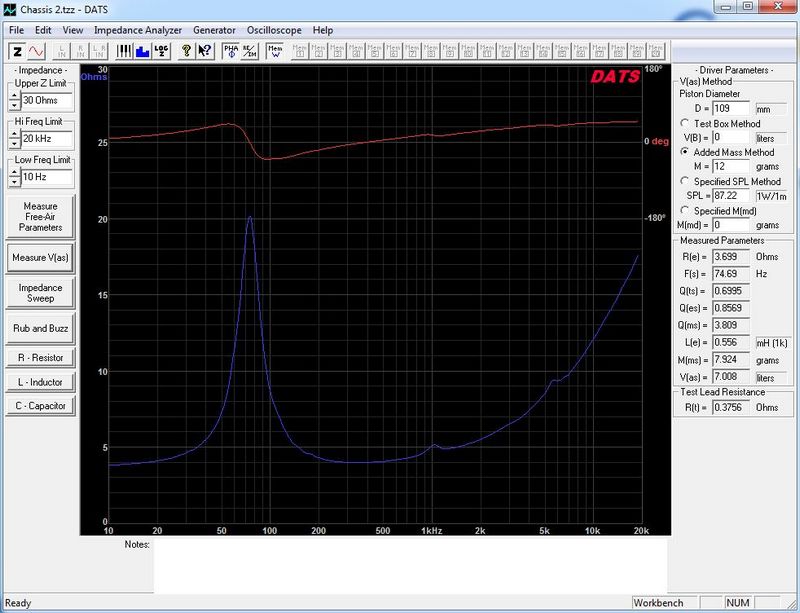Screen dimensions: 800x613
Task: Click the Rub and Buzz button
Action: (40, 328)
